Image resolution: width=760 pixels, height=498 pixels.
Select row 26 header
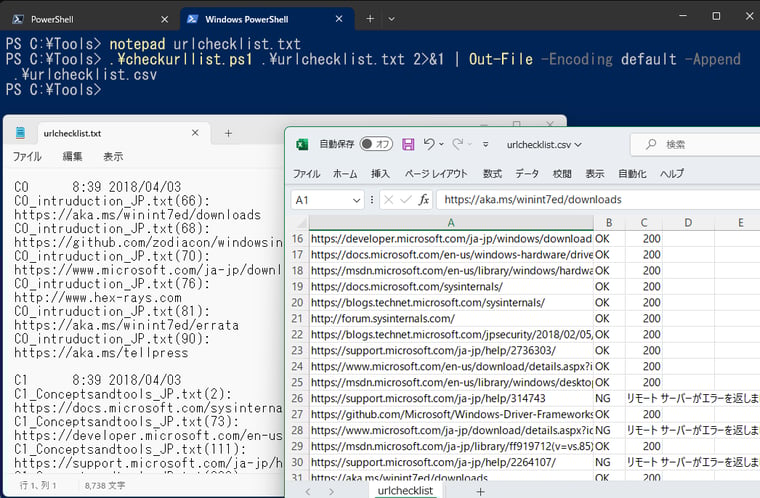pyautogui.click(x=298, y=398)
